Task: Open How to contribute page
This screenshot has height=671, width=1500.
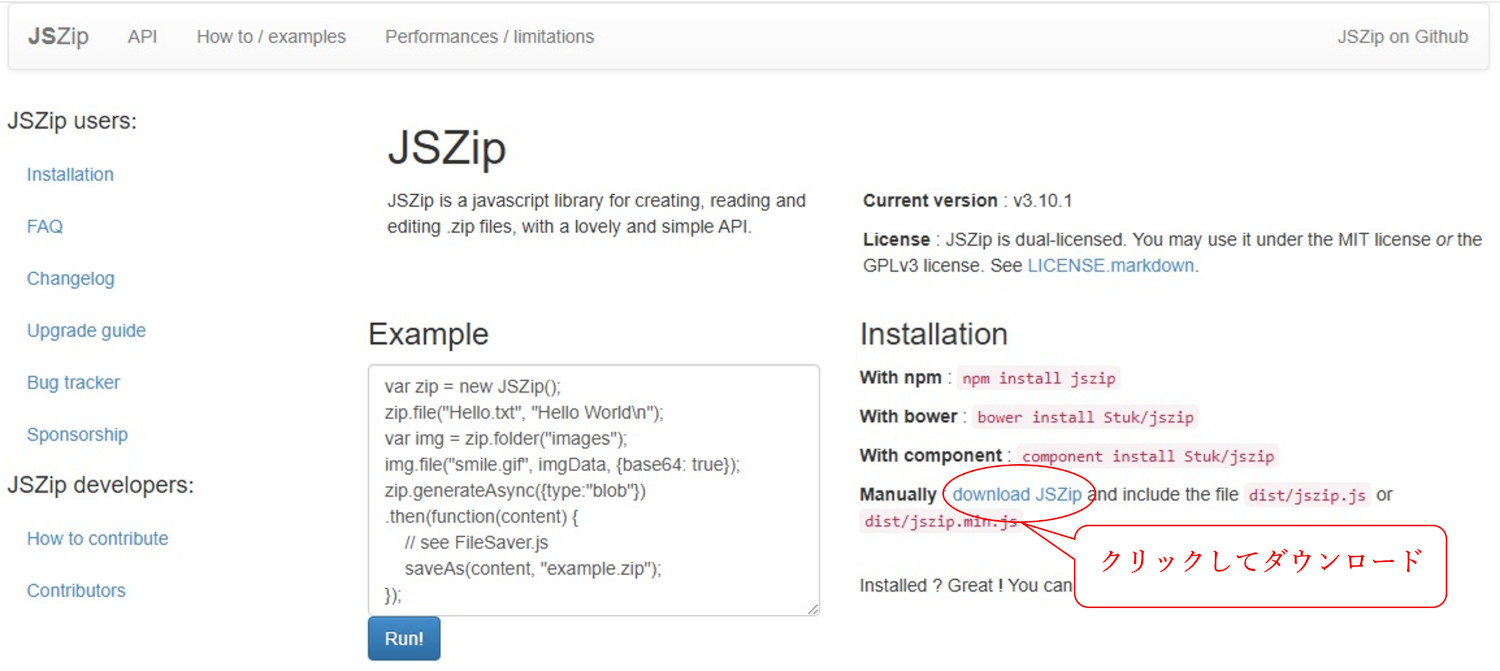Action: pos(97,539)
